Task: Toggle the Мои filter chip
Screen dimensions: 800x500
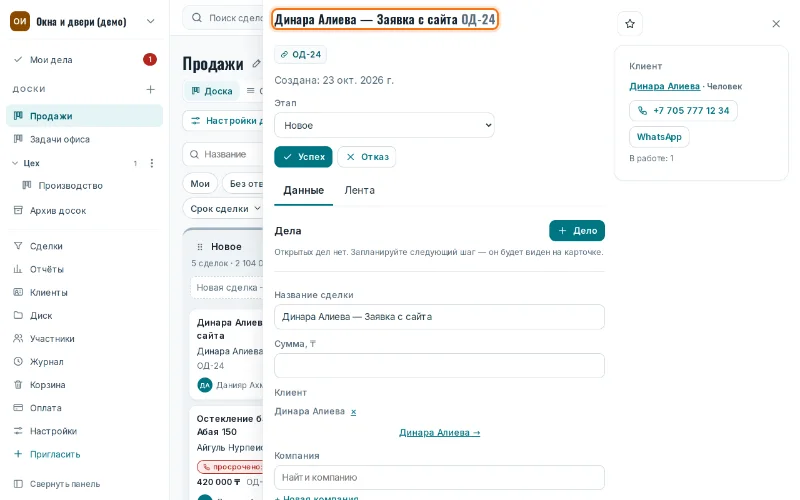Action: (x=200, y=184)
